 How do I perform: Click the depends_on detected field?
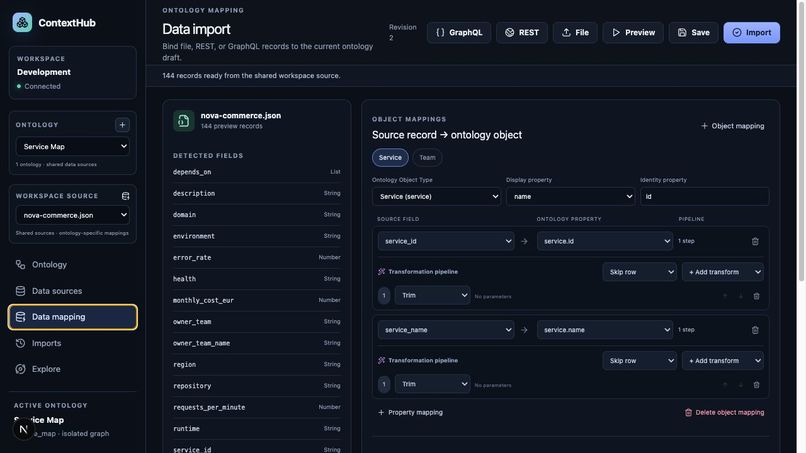257,172
